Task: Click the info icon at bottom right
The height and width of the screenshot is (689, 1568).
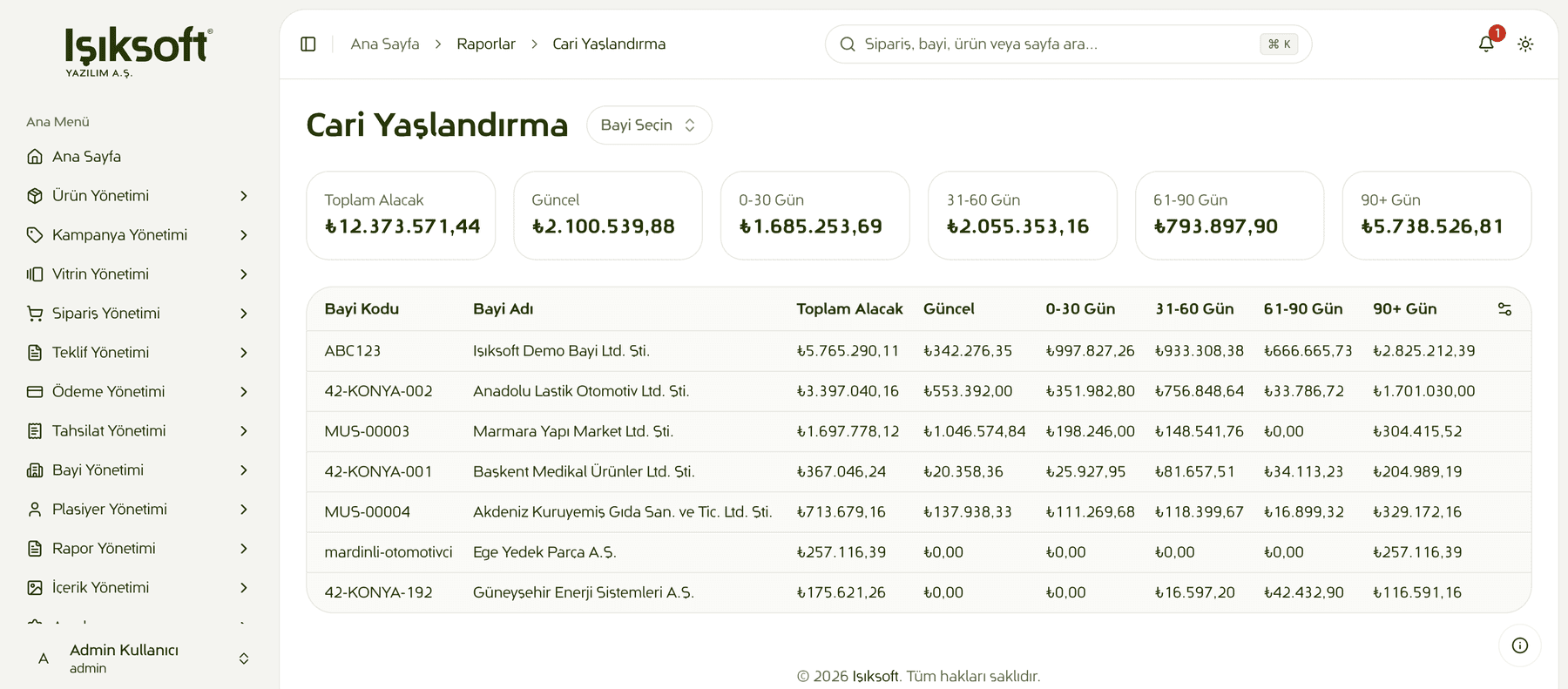Action: point(1520,645)
